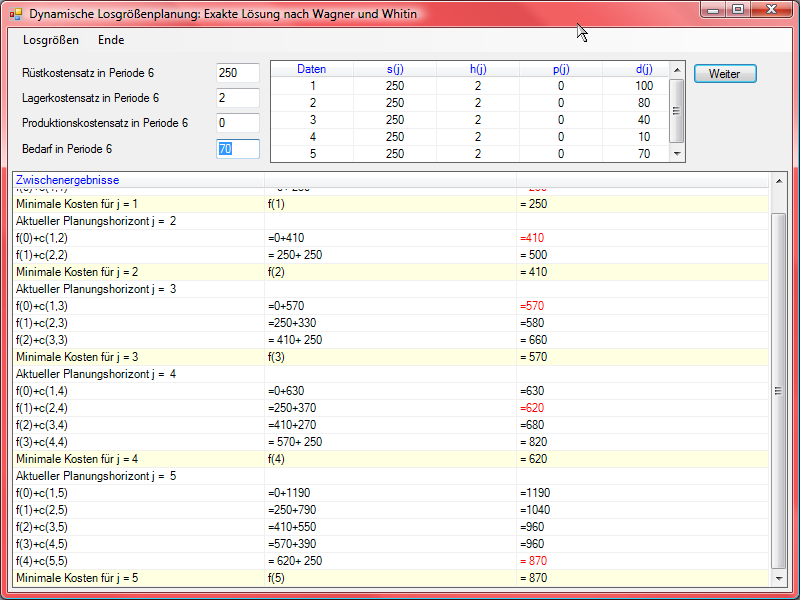Select the Bedarf in Periode 6 field
Image resolution: width=800 pixels, height=600 pixels.
[x=238, y=148]
